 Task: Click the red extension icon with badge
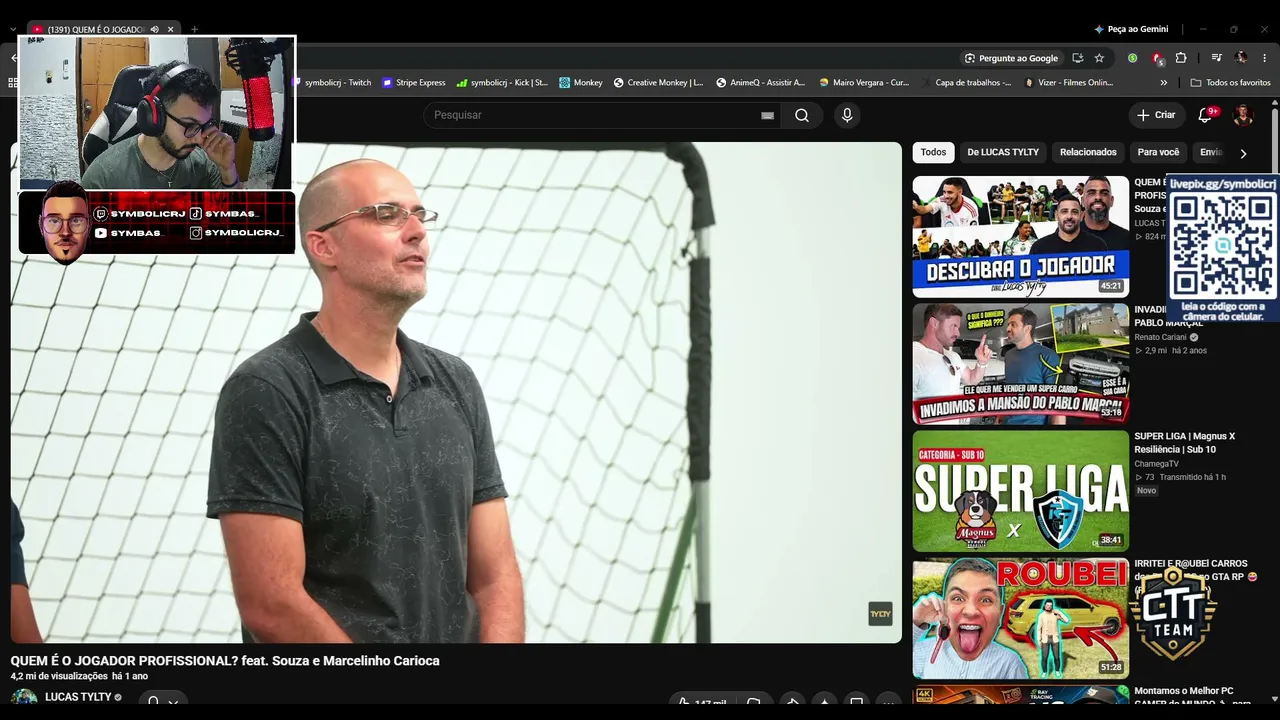[x=1157, y=58]
